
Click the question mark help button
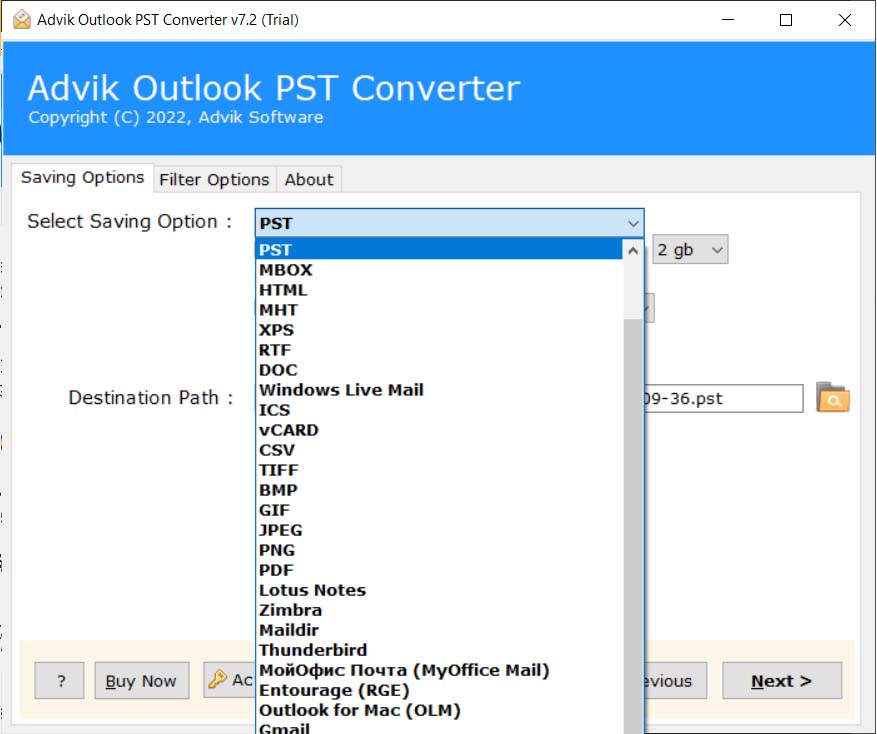click(x=59, y=681)
